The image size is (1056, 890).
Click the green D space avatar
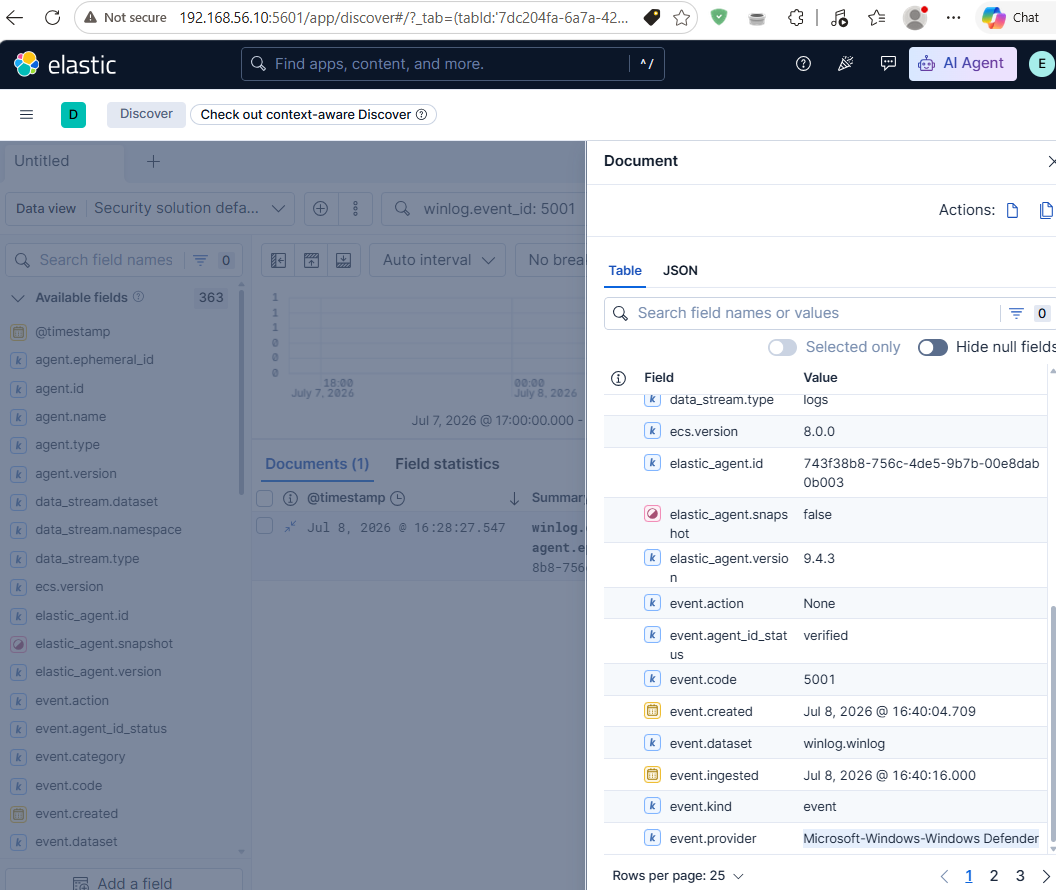tap(73, 114)
